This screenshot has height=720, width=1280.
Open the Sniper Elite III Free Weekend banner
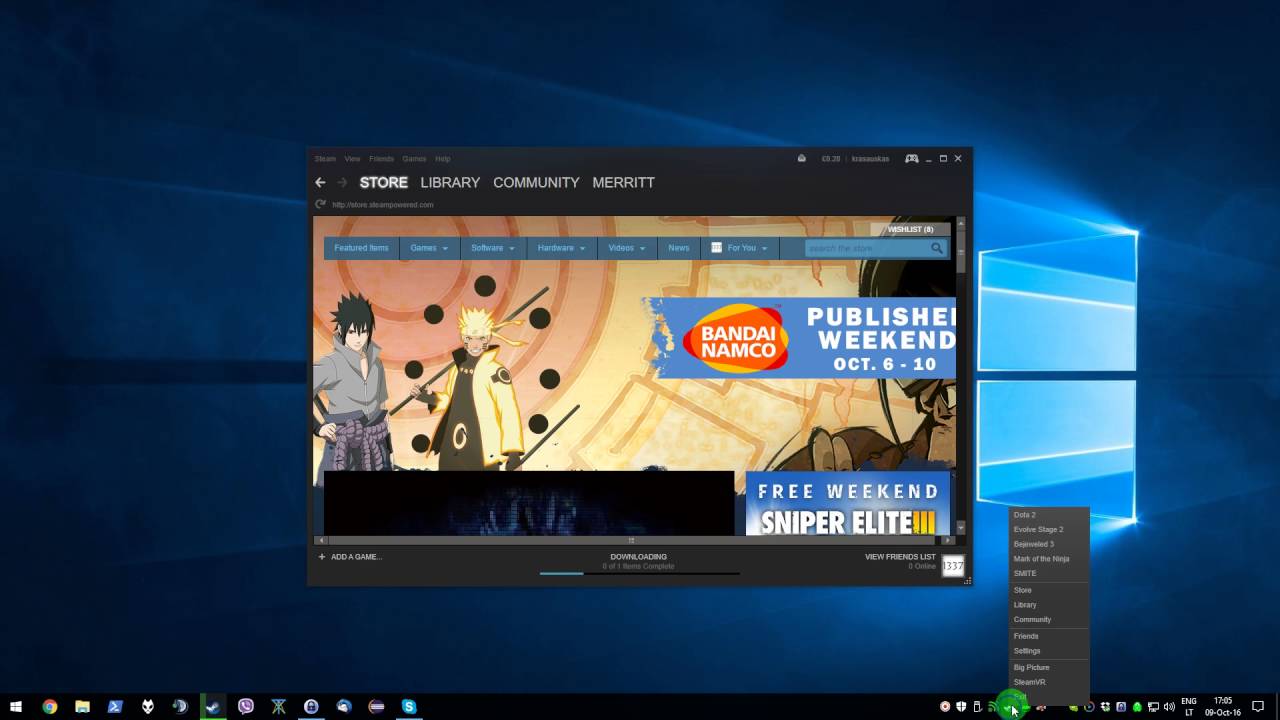click(x=847, y=504)
